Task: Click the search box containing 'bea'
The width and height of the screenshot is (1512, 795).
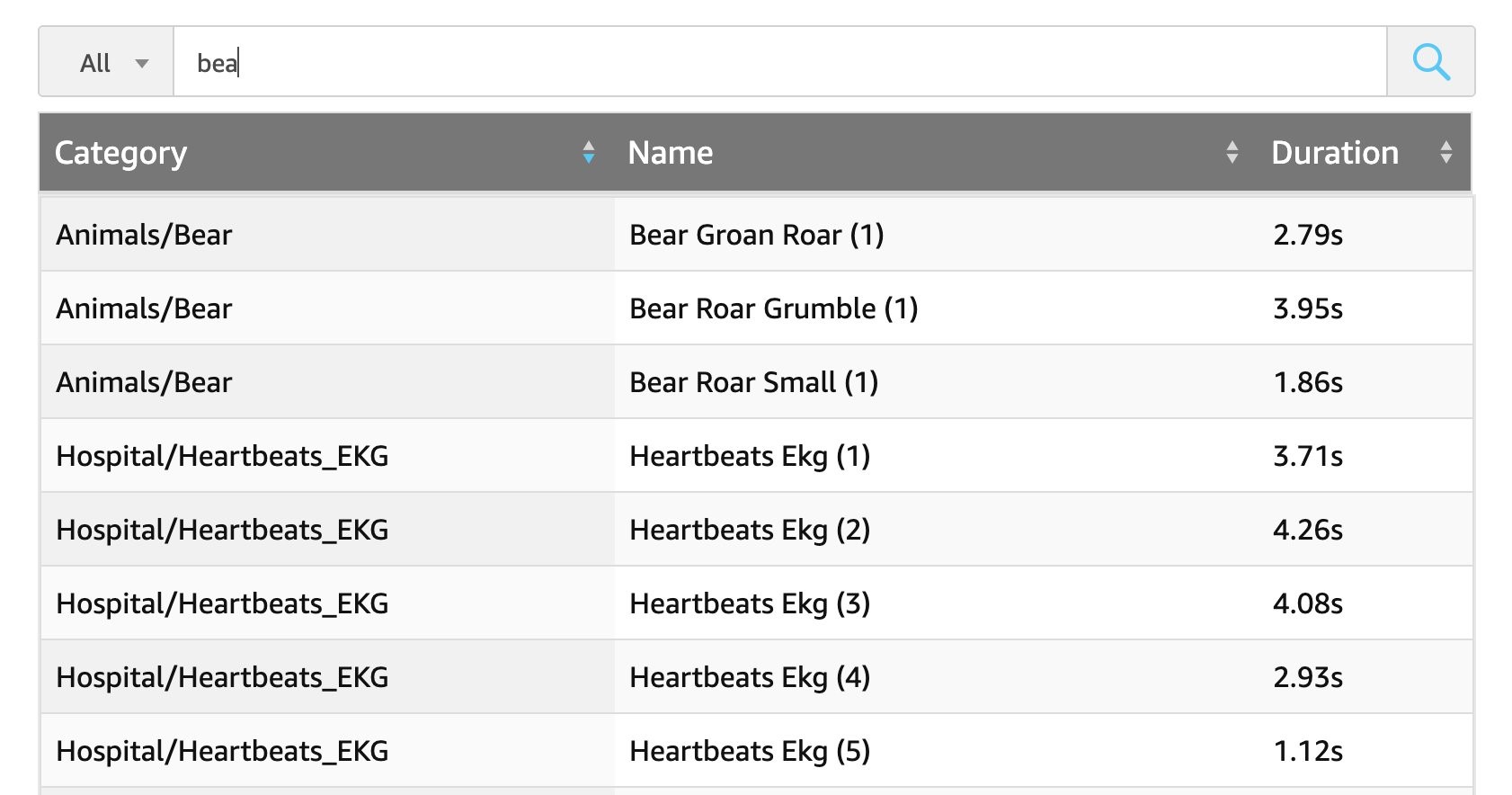Action: [x=778, y=63]
